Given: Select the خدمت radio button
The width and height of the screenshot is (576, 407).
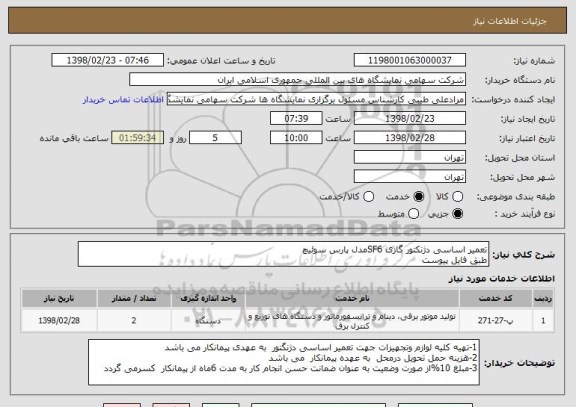Looking at the screenshot, I should click(419, 197).
